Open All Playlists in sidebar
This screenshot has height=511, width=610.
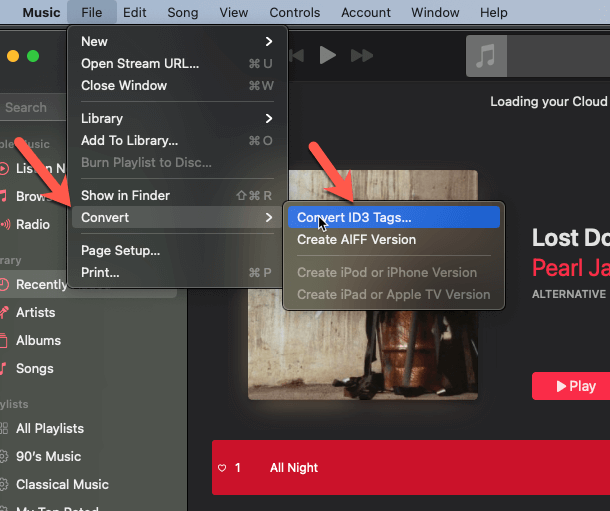50,428
